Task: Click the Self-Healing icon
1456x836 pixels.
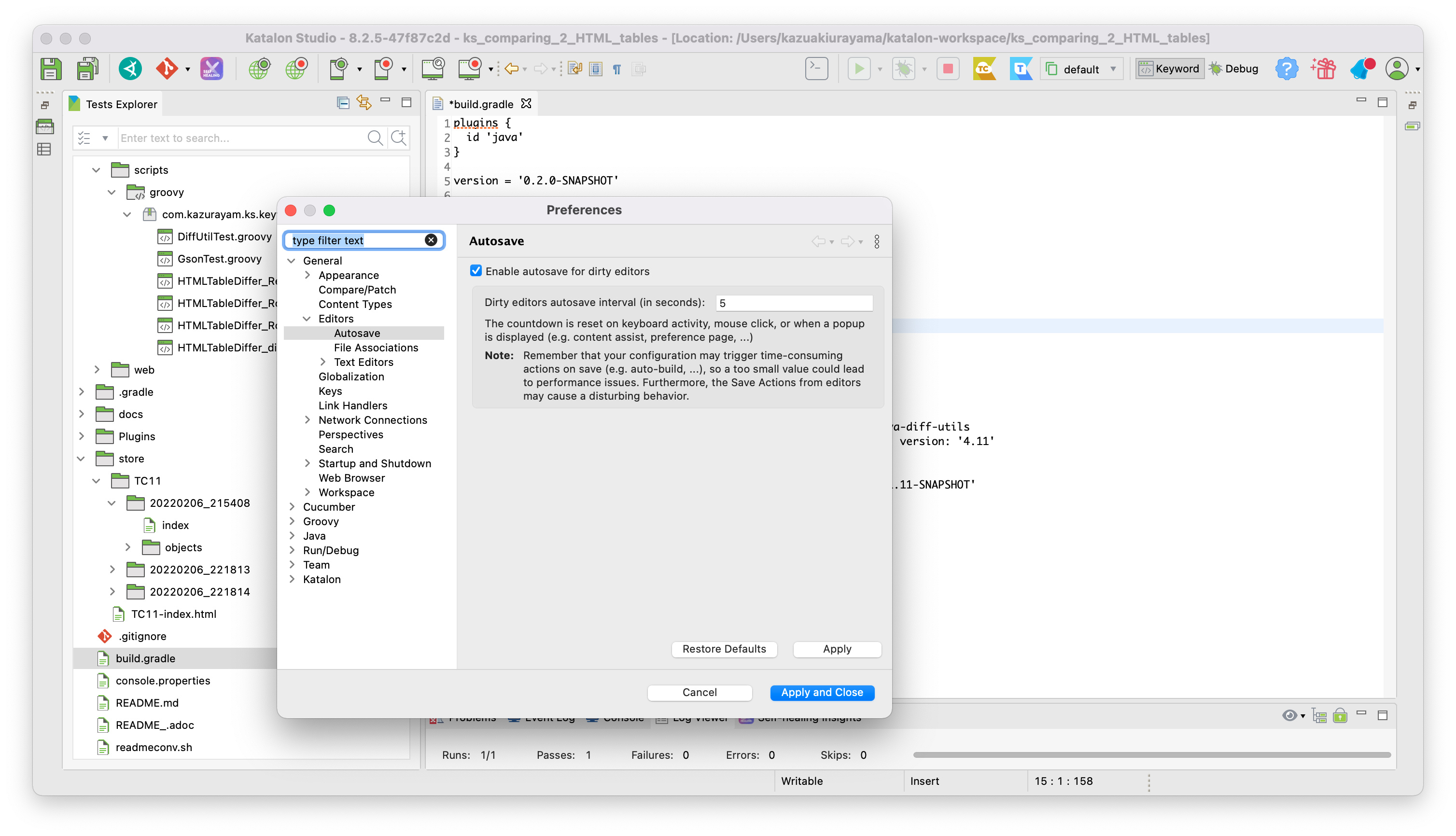Action: tap(211, 69)
